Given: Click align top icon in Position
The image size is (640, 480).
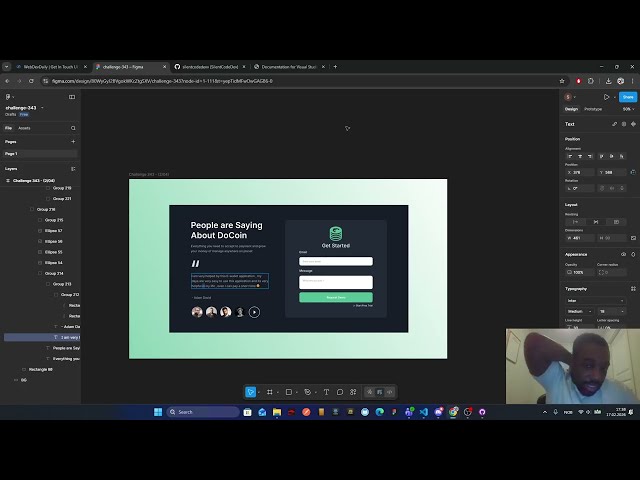Looking at the screenshot, I should coord(601,156).
